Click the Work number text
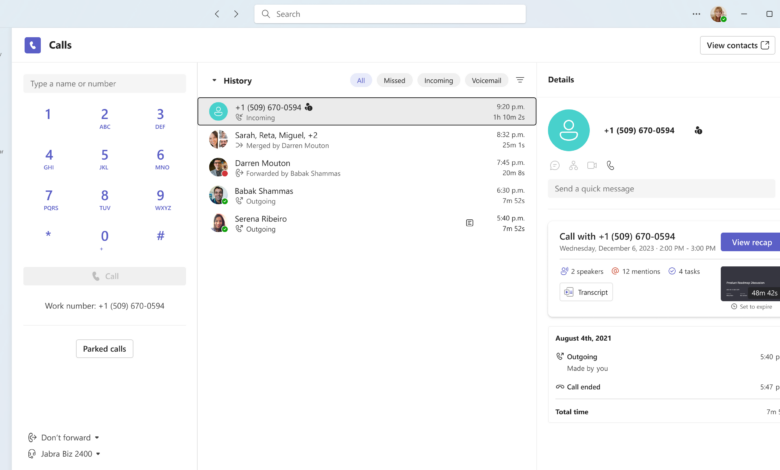The image size is (780, 470). pyautogui.click(x=104, y=306)
